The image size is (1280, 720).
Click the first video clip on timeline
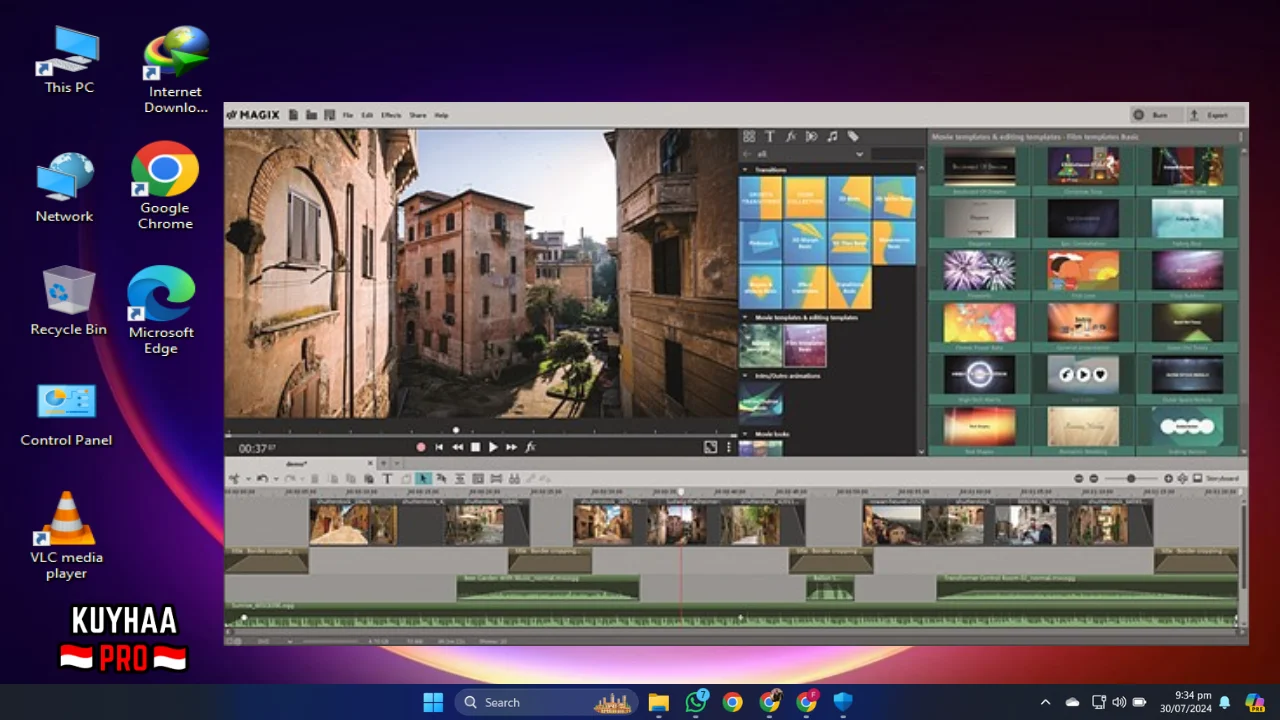click(353, 524)
